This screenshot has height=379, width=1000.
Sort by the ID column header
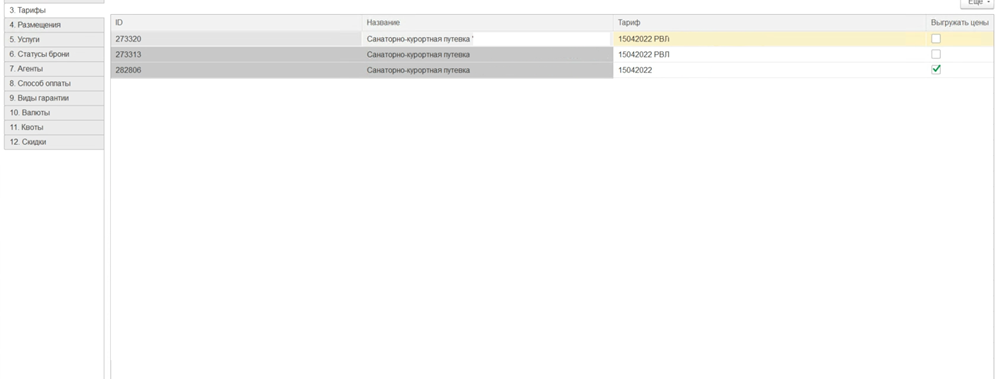pos(237,23)
